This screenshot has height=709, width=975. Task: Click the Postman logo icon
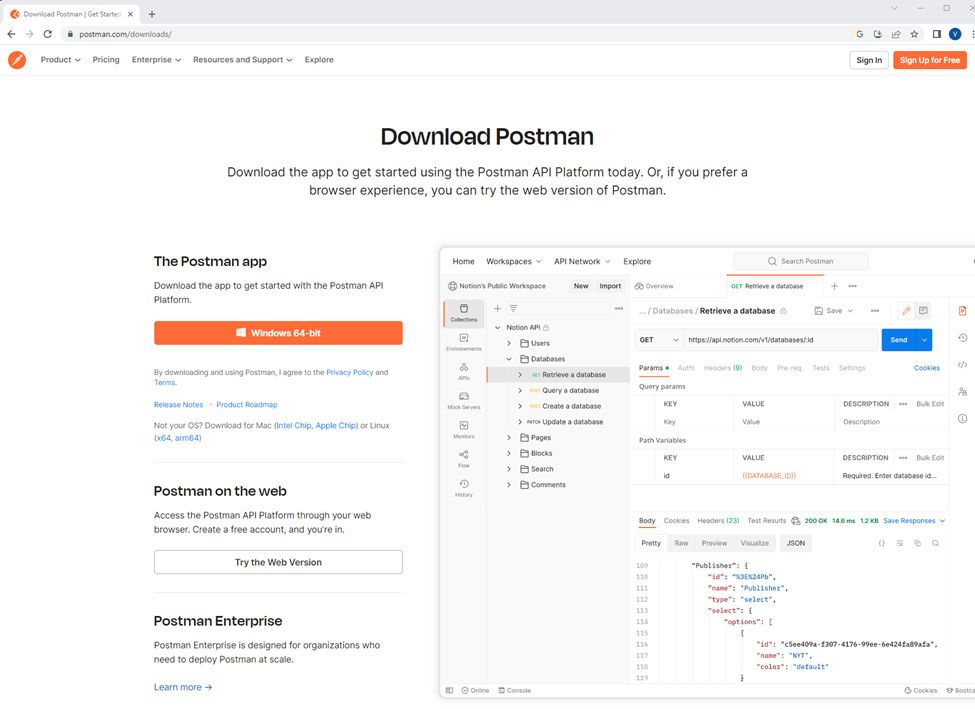(17, 60)
